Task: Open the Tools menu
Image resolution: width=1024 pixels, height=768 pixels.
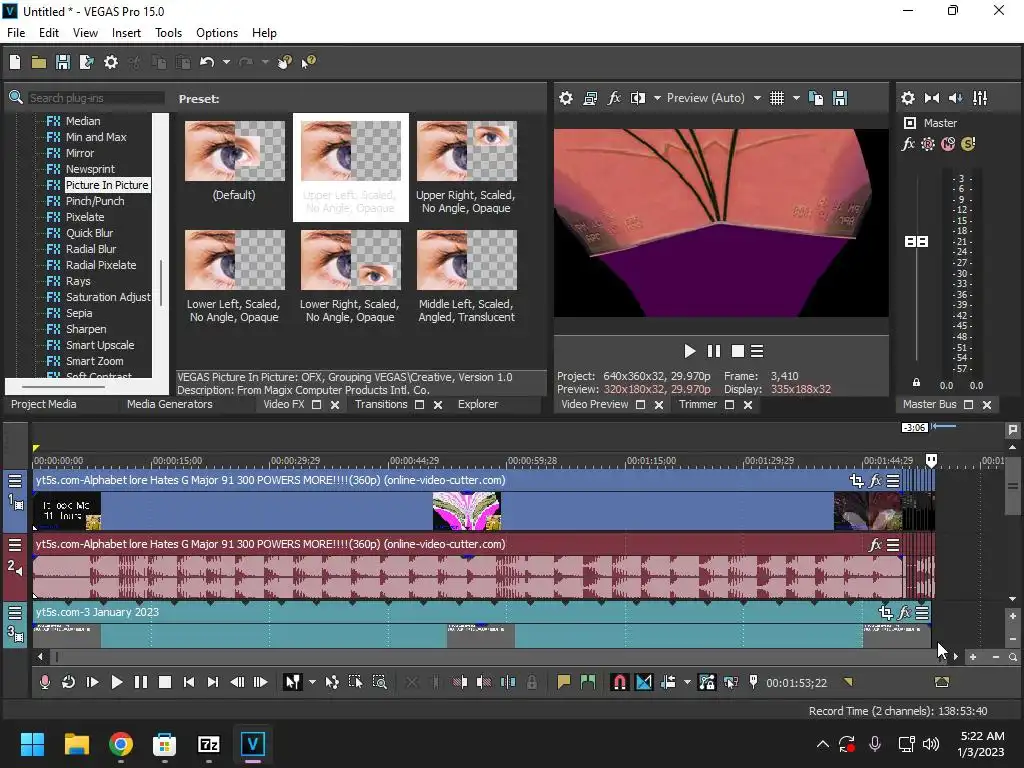Action: 168,33
